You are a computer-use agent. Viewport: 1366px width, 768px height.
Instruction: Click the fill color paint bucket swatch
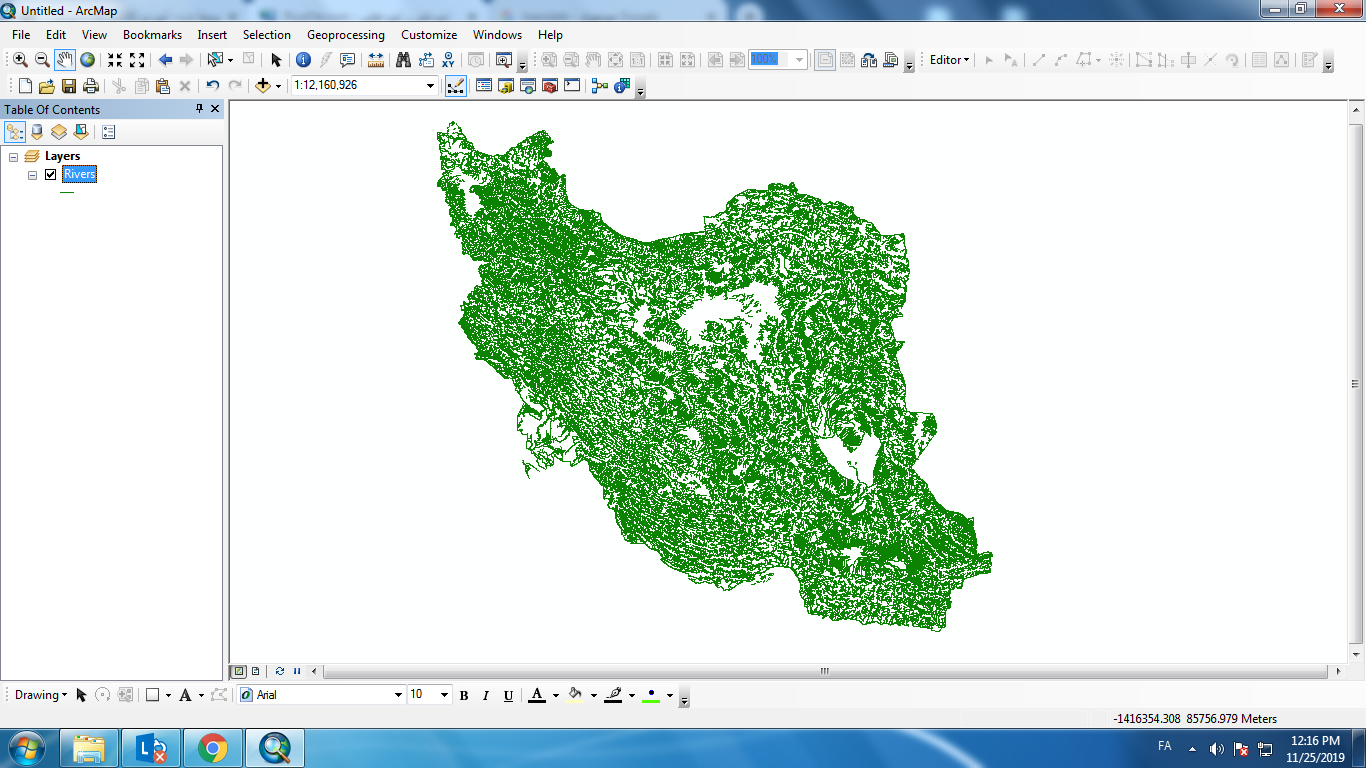(575, 695)
